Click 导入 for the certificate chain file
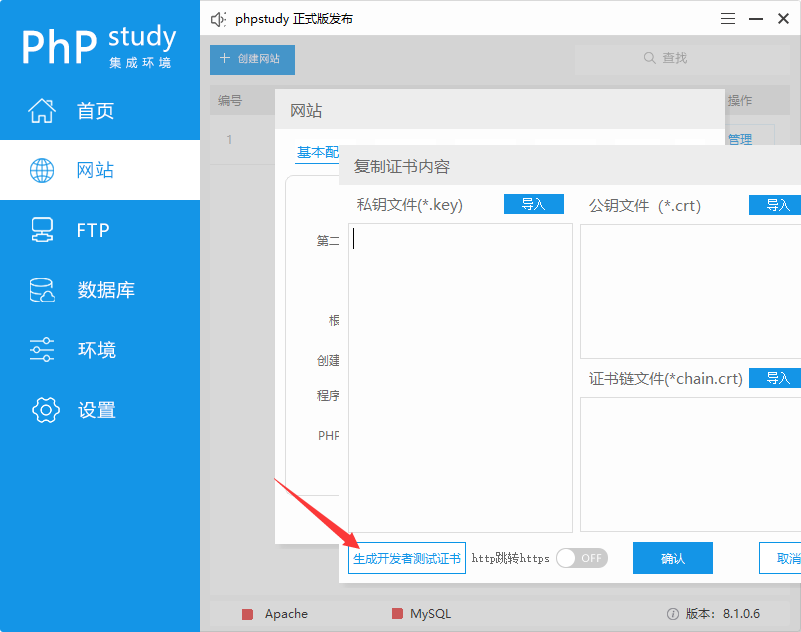The width and height of the screenshot is (801, 632). (775, 378)
